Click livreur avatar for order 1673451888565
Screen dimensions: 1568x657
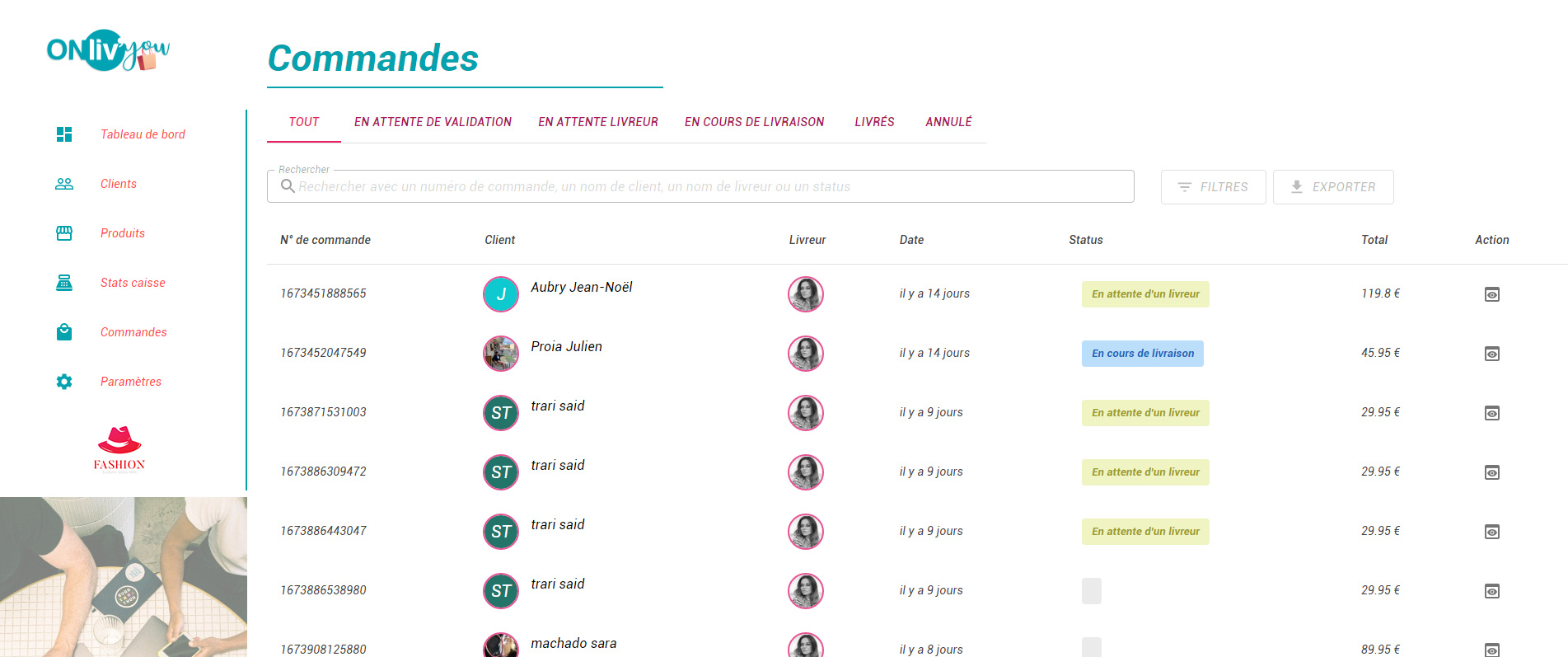tap(806, 294)
